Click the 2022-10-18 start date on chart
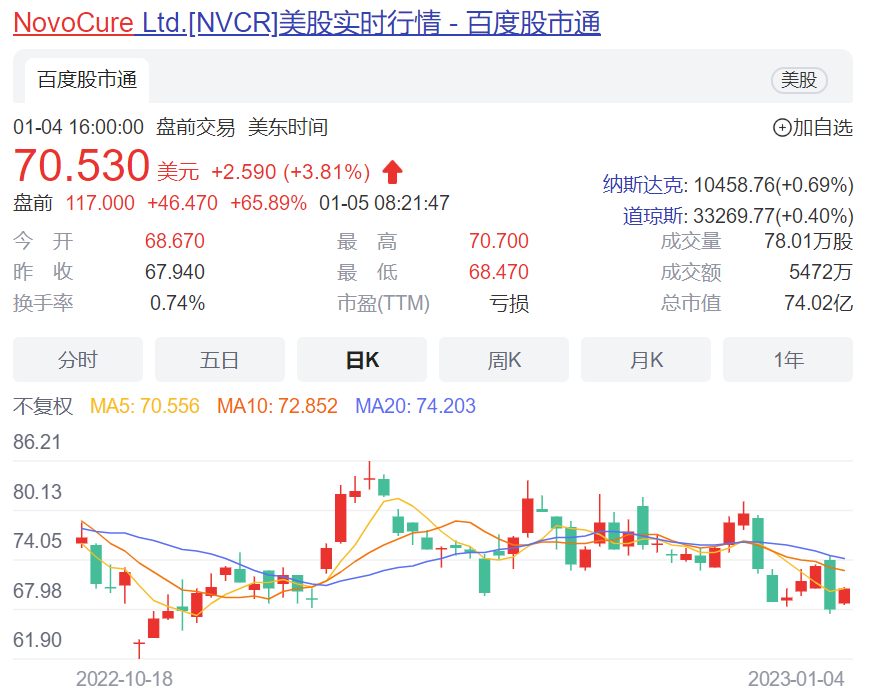This screenshot has width=873, height=697. tap(124, 679)
